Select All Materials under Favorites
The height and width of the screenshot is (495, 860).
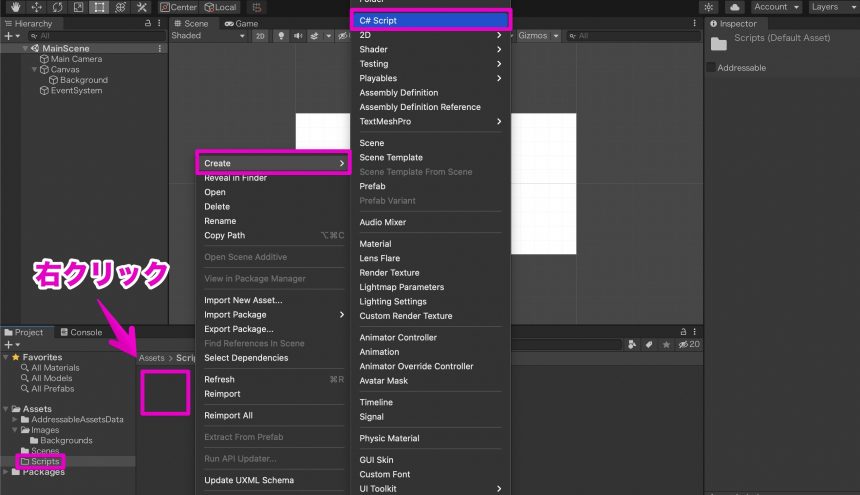pyautogui.click(x=50, y=368)
